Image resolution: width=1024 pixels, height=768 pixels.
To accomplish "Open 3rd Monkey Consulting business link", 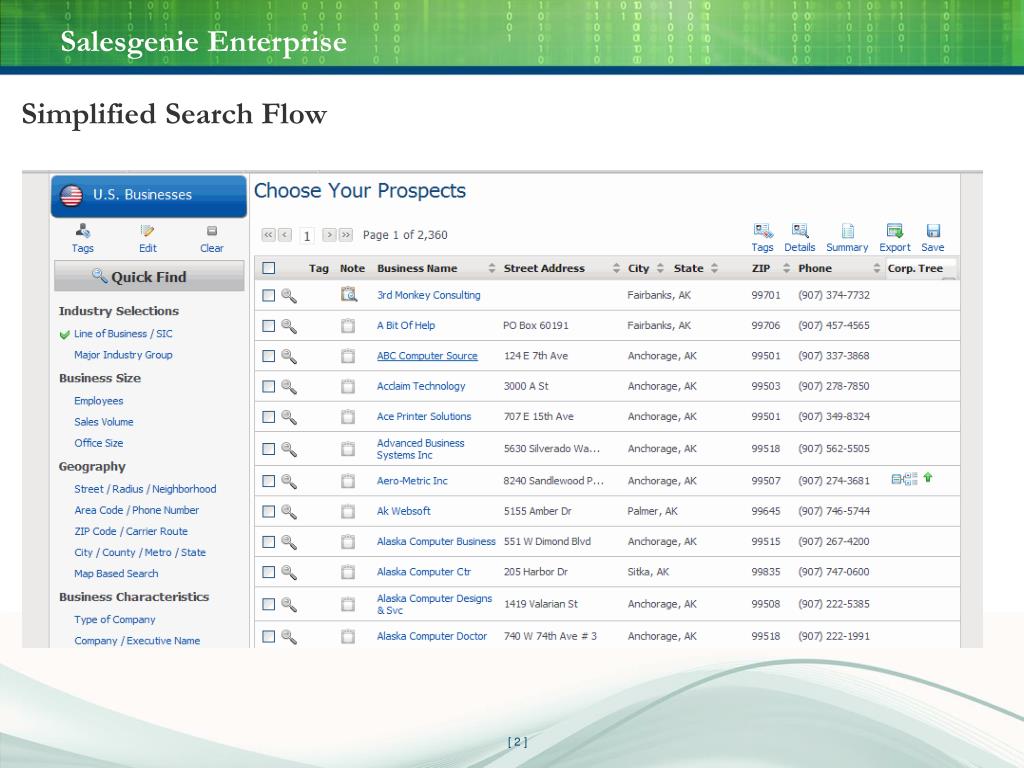I will coord(428,295).
